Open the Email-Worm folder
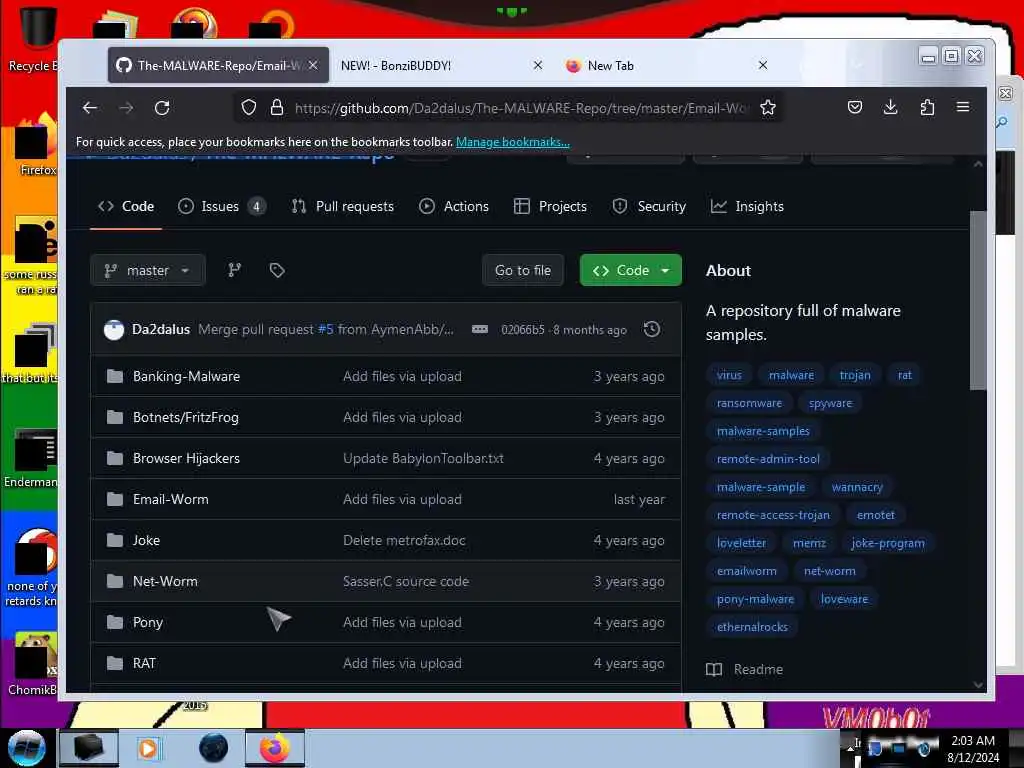Viewport: 1024px width, 768px height. coord(170,500)
